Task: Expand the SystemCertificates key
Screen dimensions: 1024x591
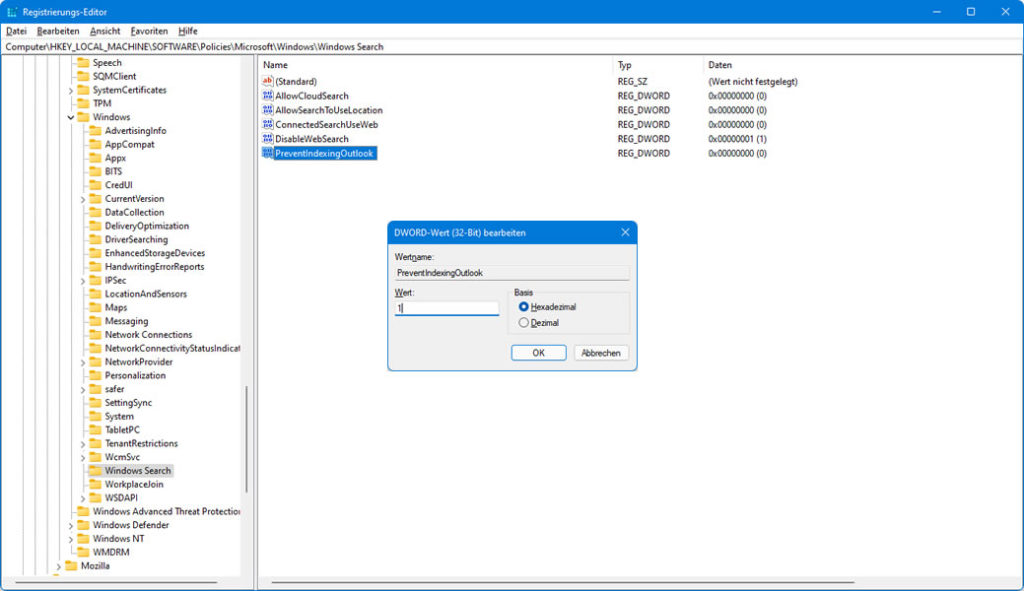Action: point(71,90)
